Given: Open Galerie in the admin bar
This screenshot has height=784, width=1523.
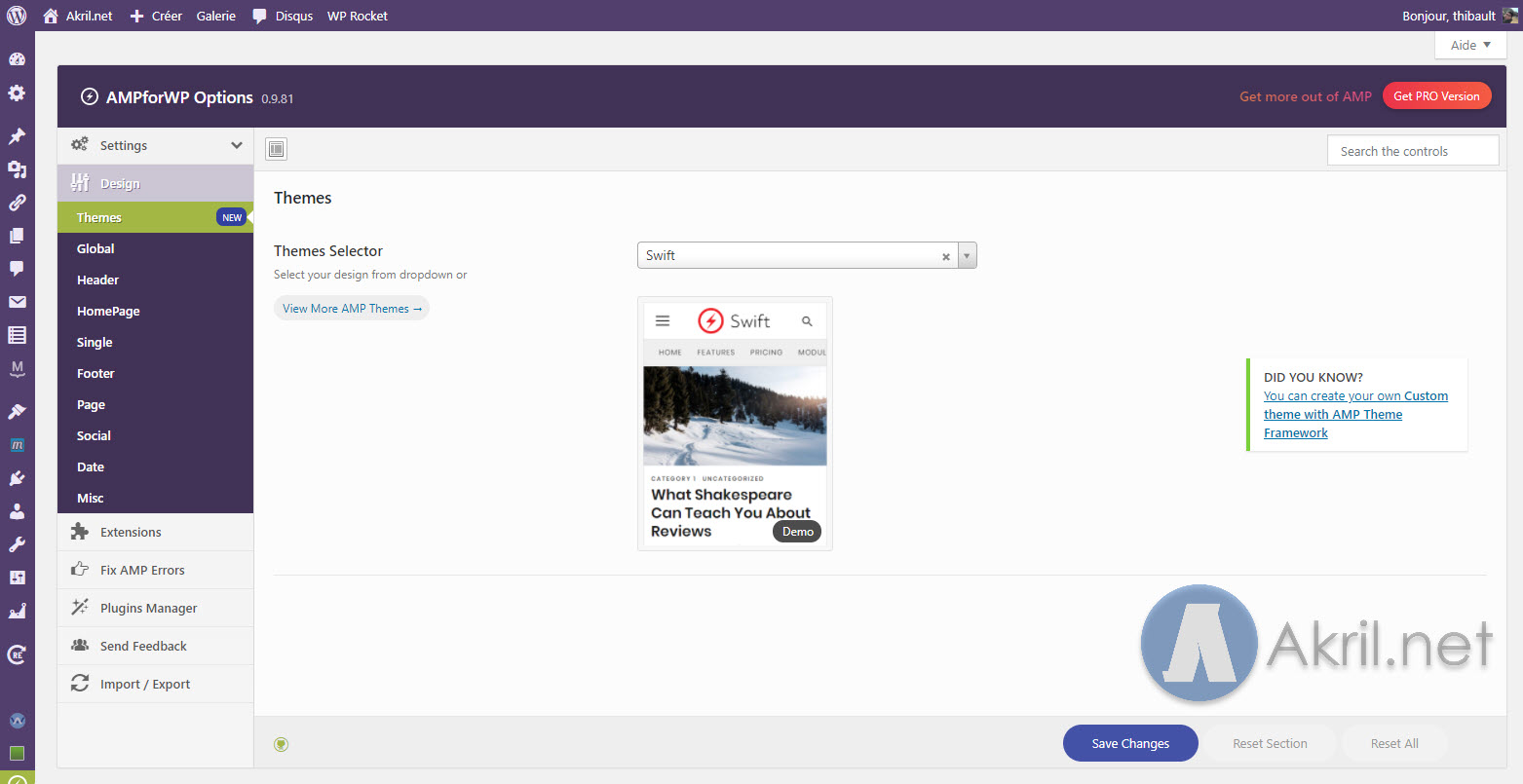Looking at the screenshot, I should (216, 16).
